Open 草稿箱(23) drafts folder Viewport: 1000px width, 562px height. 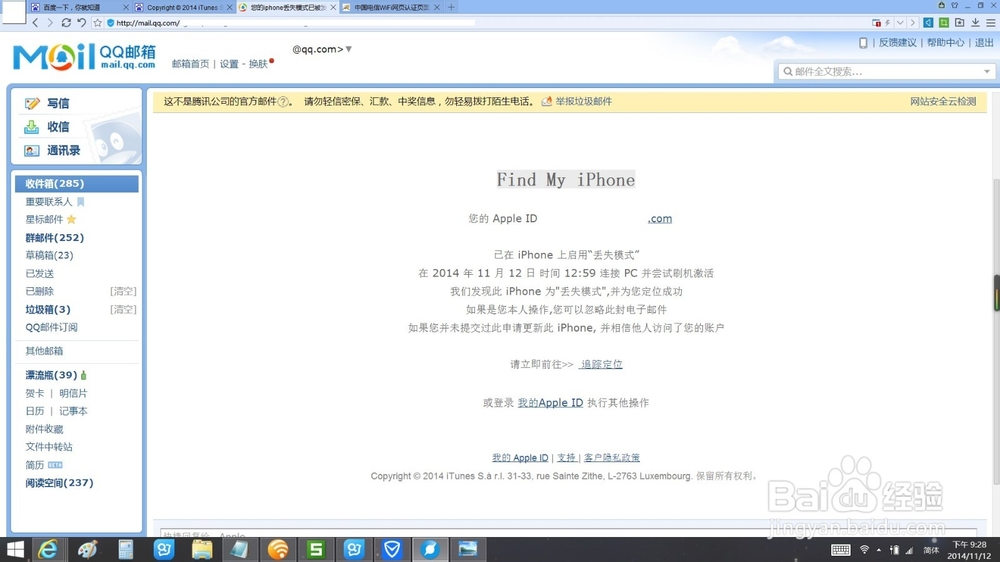coord(49,255)
